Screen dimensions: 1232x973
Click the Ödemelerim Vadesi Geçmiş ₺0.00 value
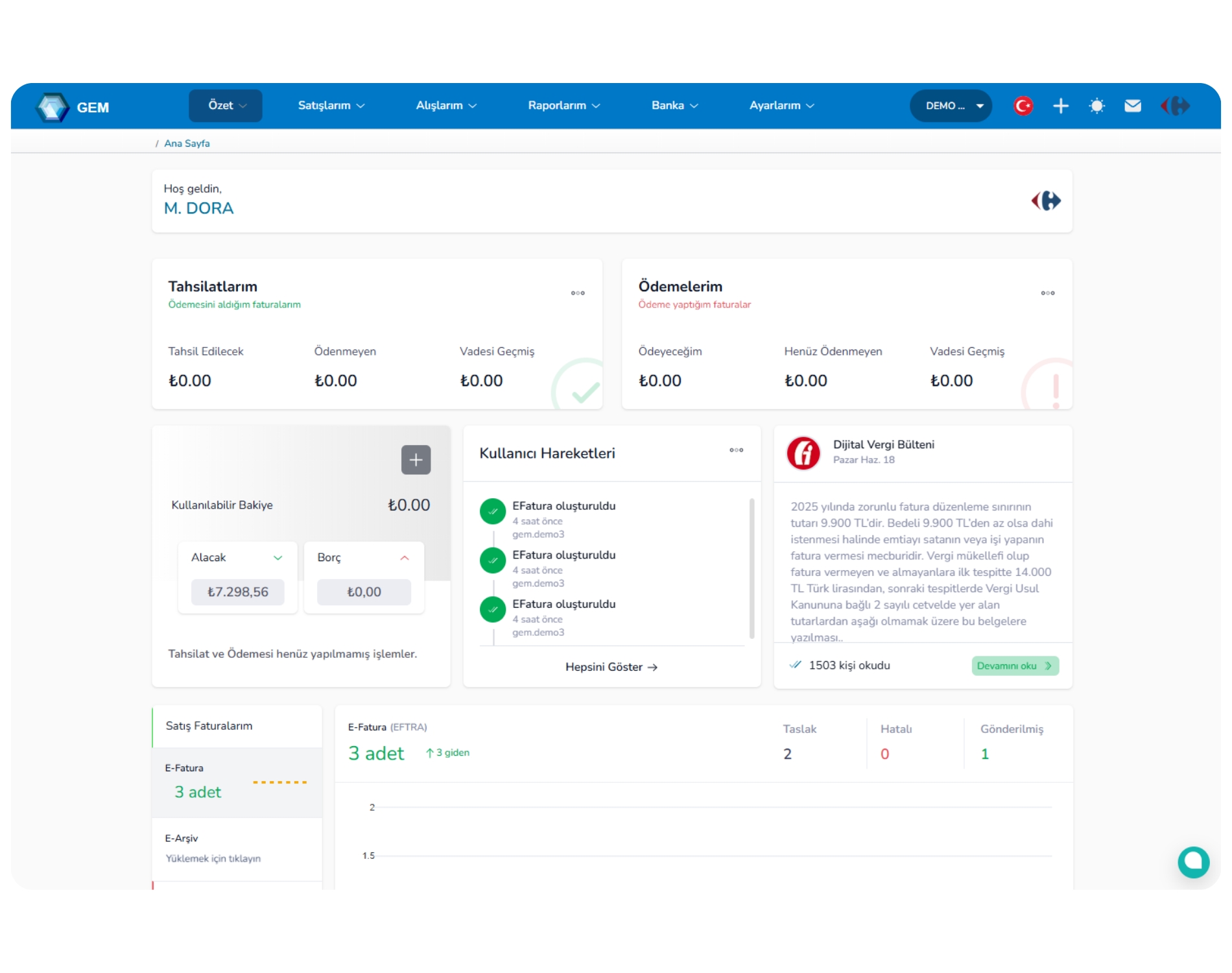coord(952,381)
